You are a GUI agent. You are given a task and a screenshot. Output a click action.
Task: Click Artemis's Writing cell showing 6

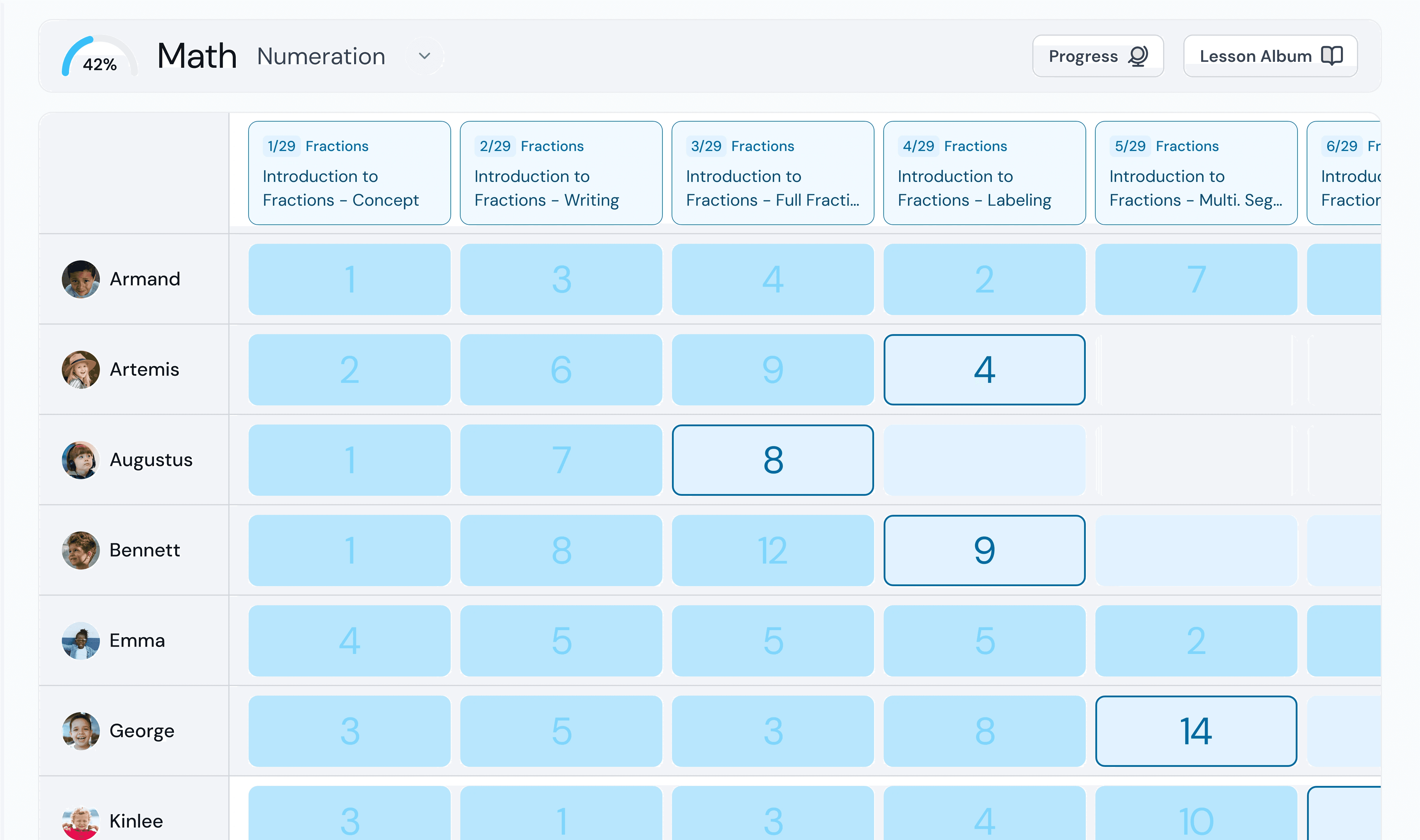561,370
